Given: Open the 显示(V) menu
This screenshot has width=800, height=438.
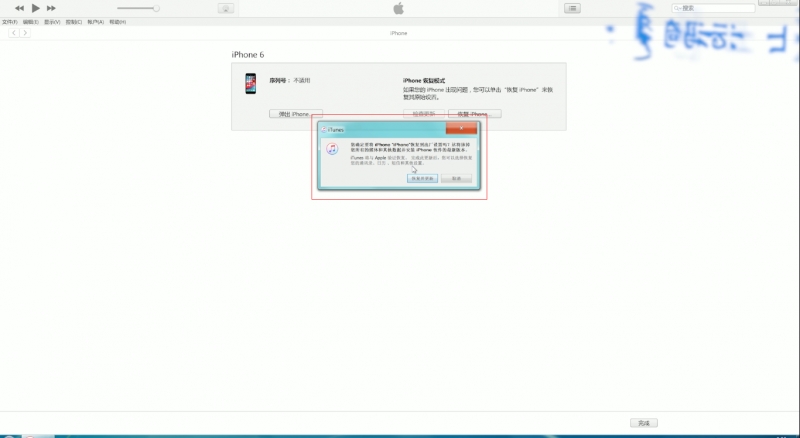Looking at the screenshot, I should (52, 22).
